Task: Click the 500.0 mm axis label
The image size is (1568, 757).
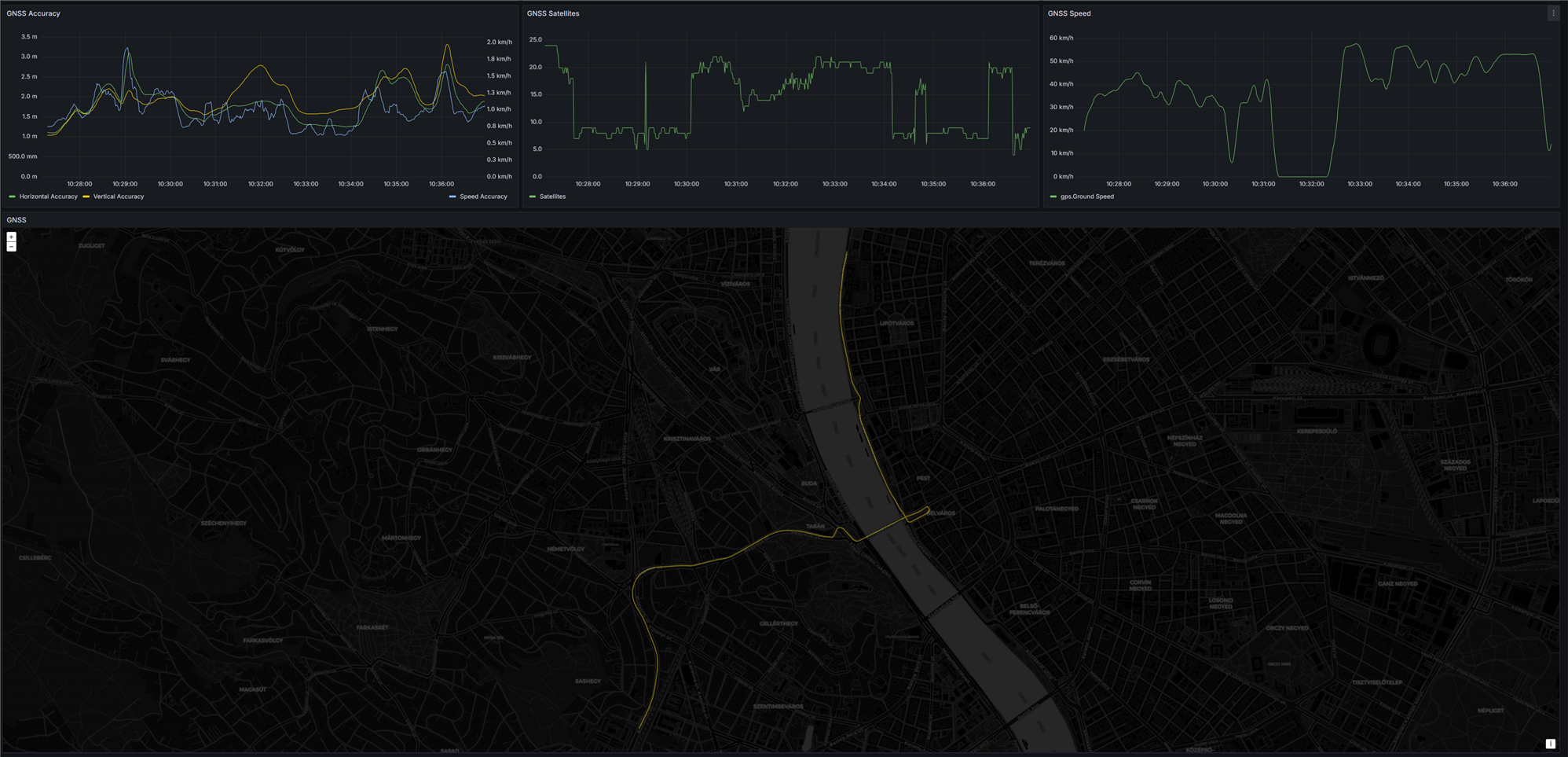Action: pos(23,156)
